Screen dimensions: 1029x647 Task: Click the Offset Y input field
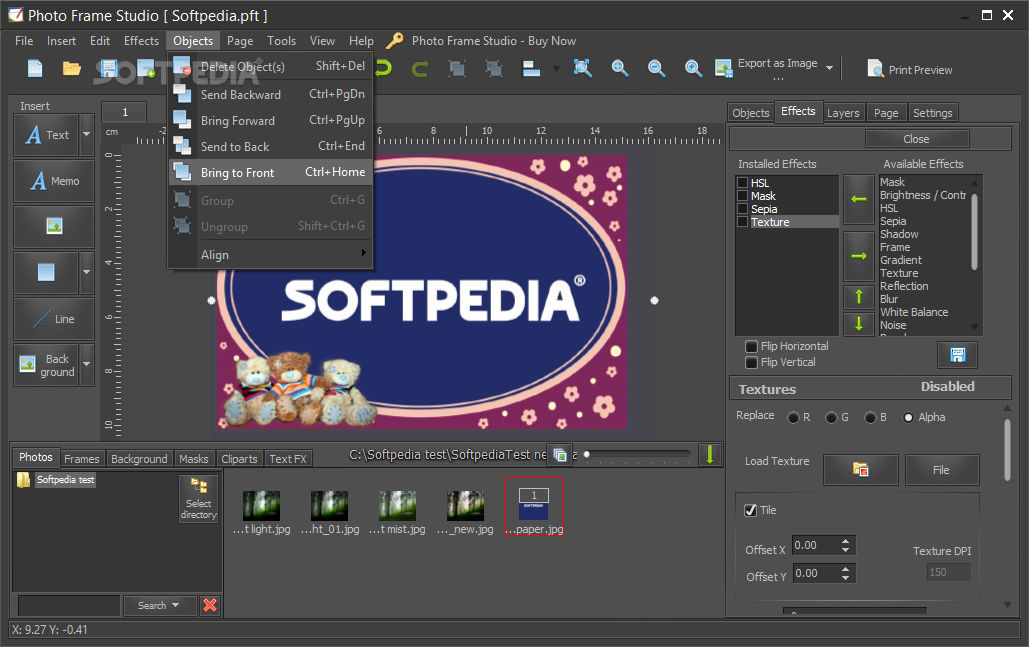point(816,574)
